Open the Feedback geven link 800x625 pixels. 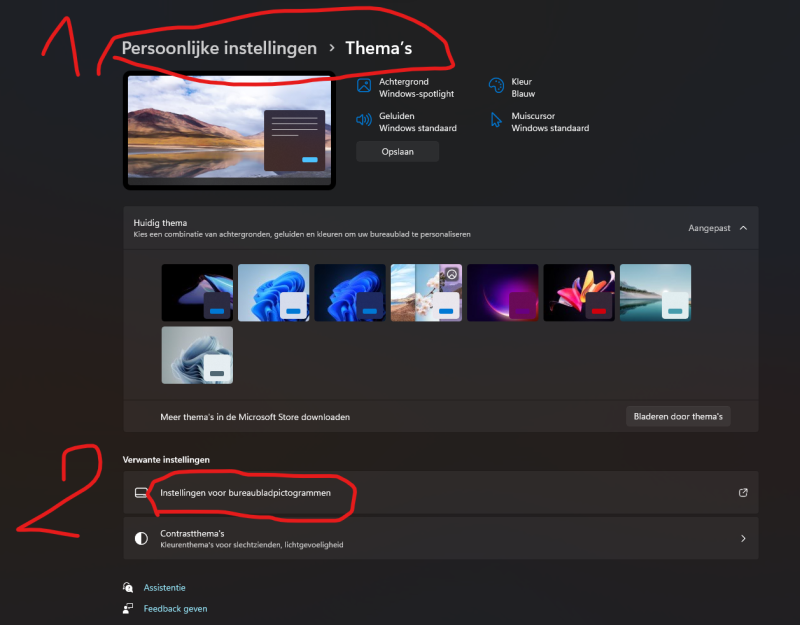(x=175, y=608)
